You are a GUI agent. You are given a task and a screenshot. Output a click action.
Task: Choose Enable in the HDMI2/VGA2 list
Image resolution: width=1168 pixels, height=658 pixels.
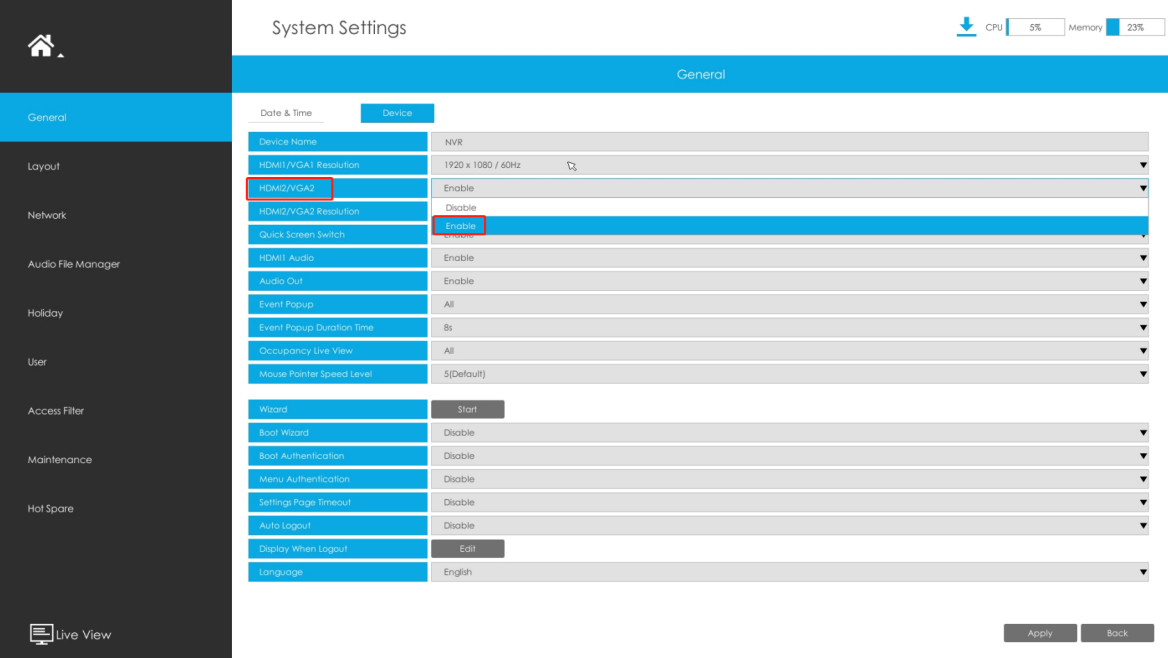coord(790,226)
